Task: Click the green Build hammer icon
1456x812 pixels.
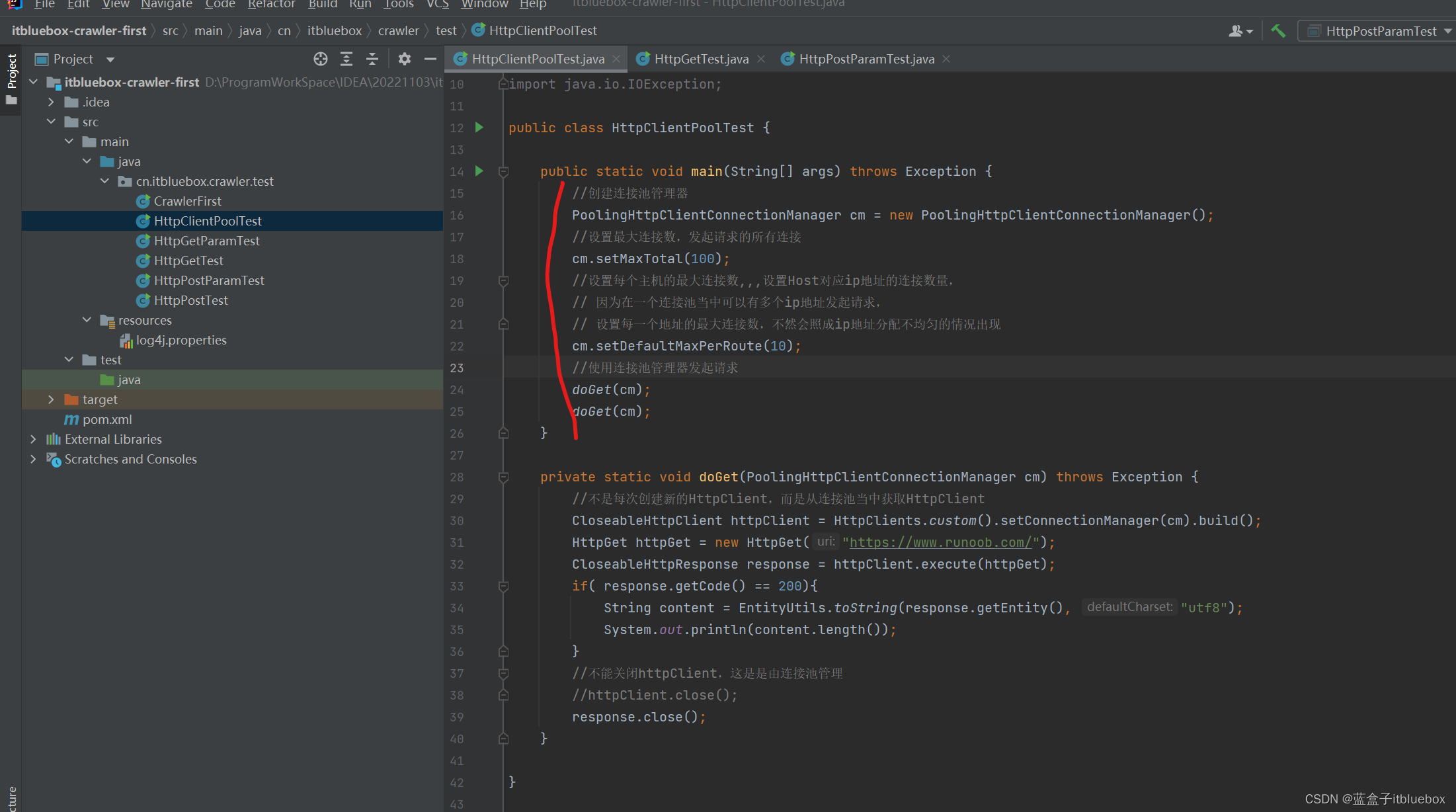Action: coord(1278,31)
